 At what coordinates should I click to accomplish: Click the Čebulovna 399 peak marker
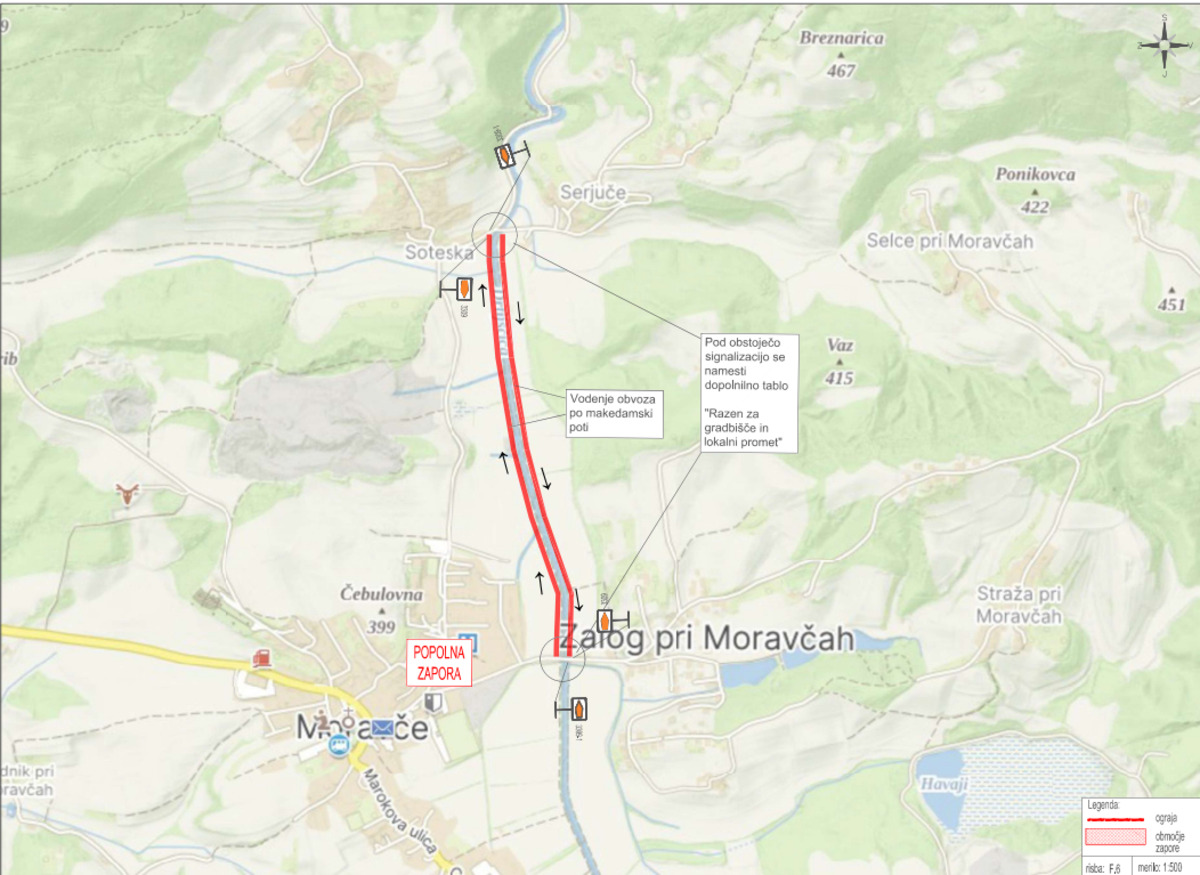[381, 611]
